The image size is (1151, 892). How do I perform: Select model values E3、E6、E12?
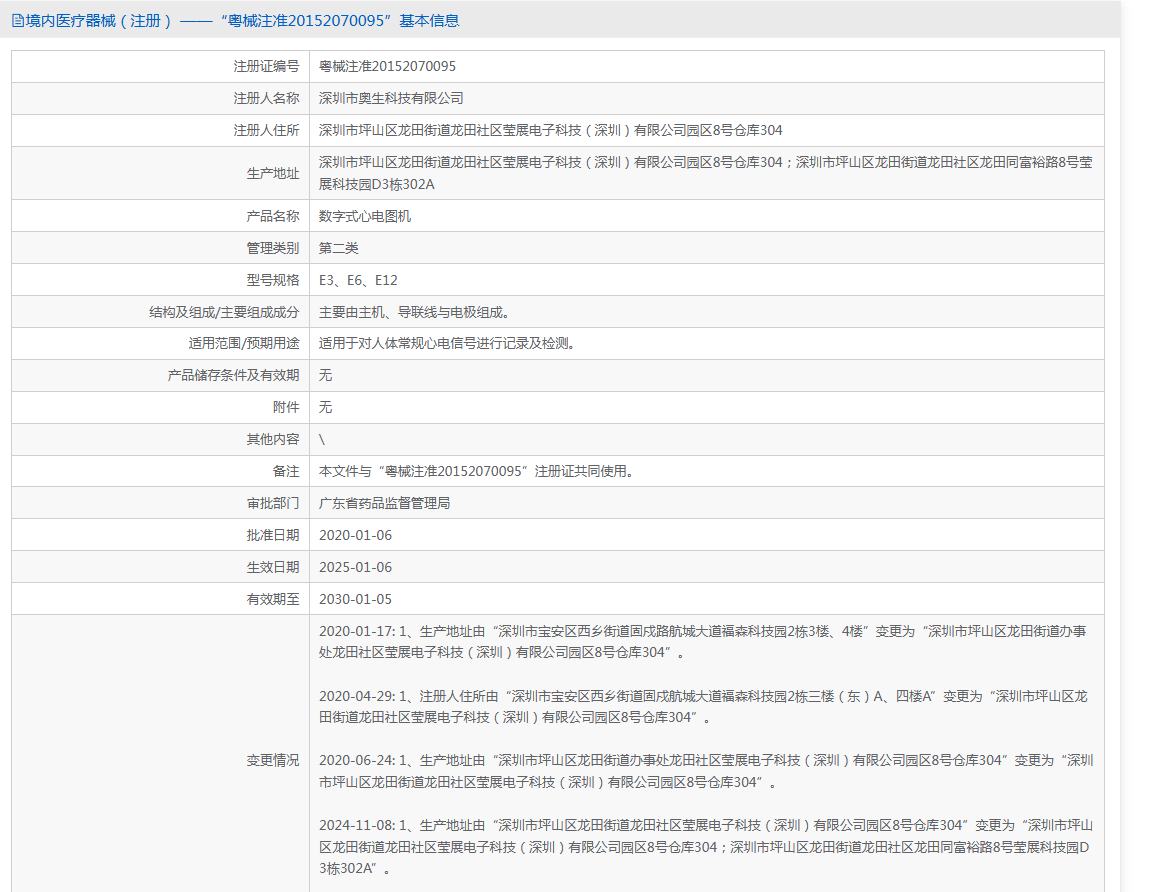(358, 280)
